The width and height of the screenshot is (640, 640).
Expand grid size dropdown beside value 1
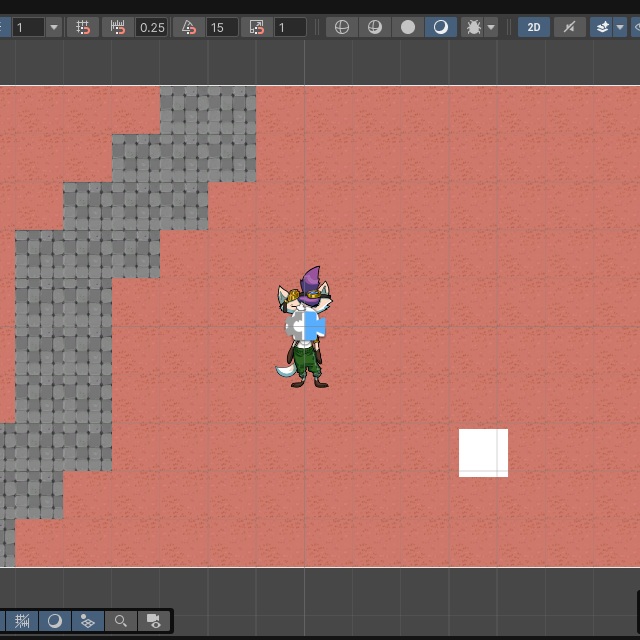[54, 27]
